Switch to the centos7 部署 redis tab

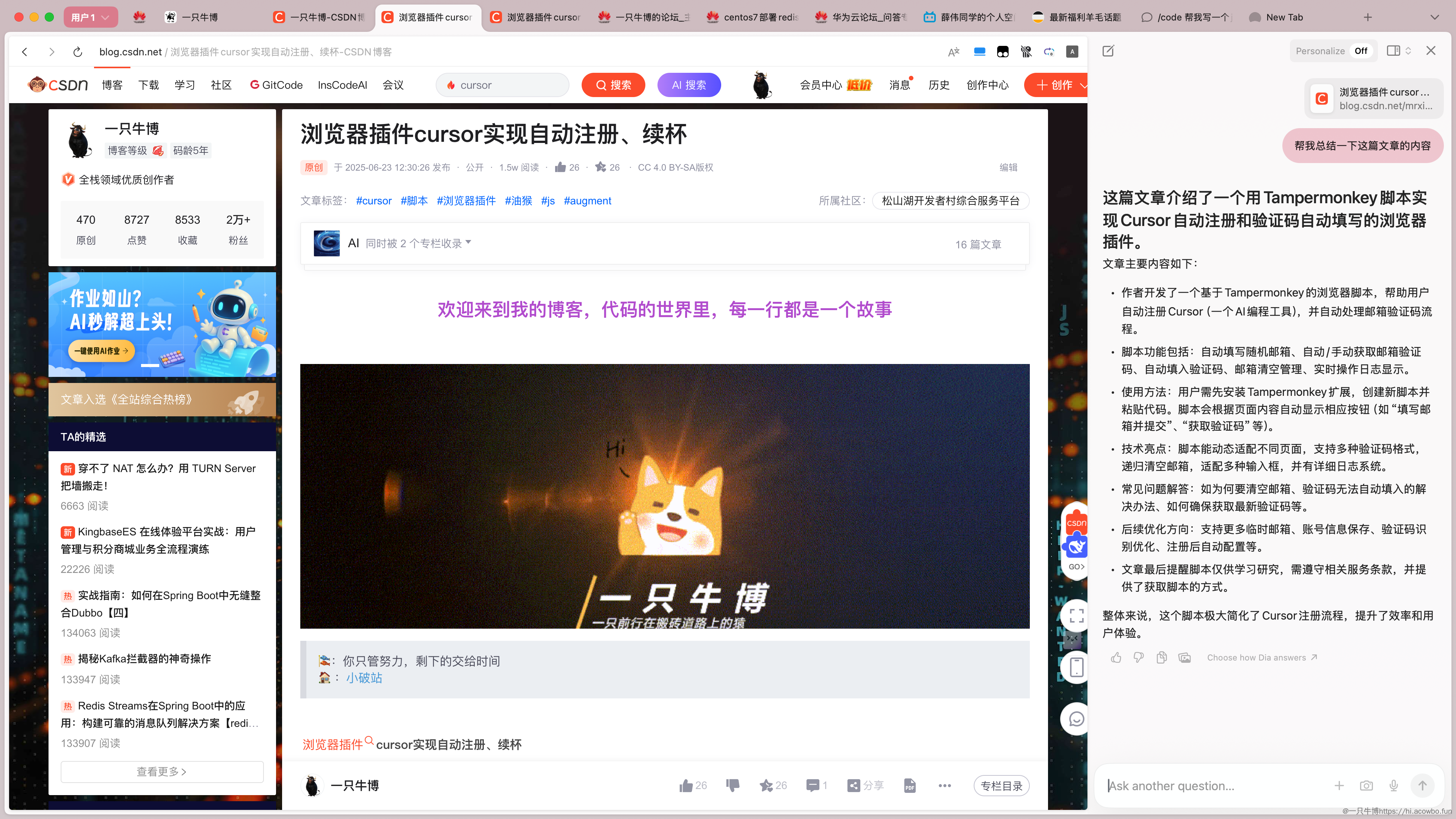pos(752,17)
